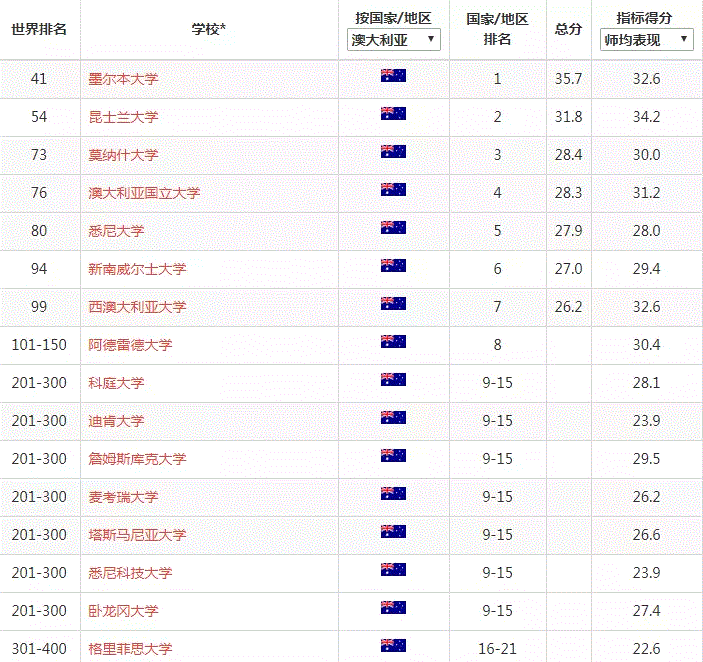Select world rank cell 99
Viewport: 703px width, 662px height.
39,307
